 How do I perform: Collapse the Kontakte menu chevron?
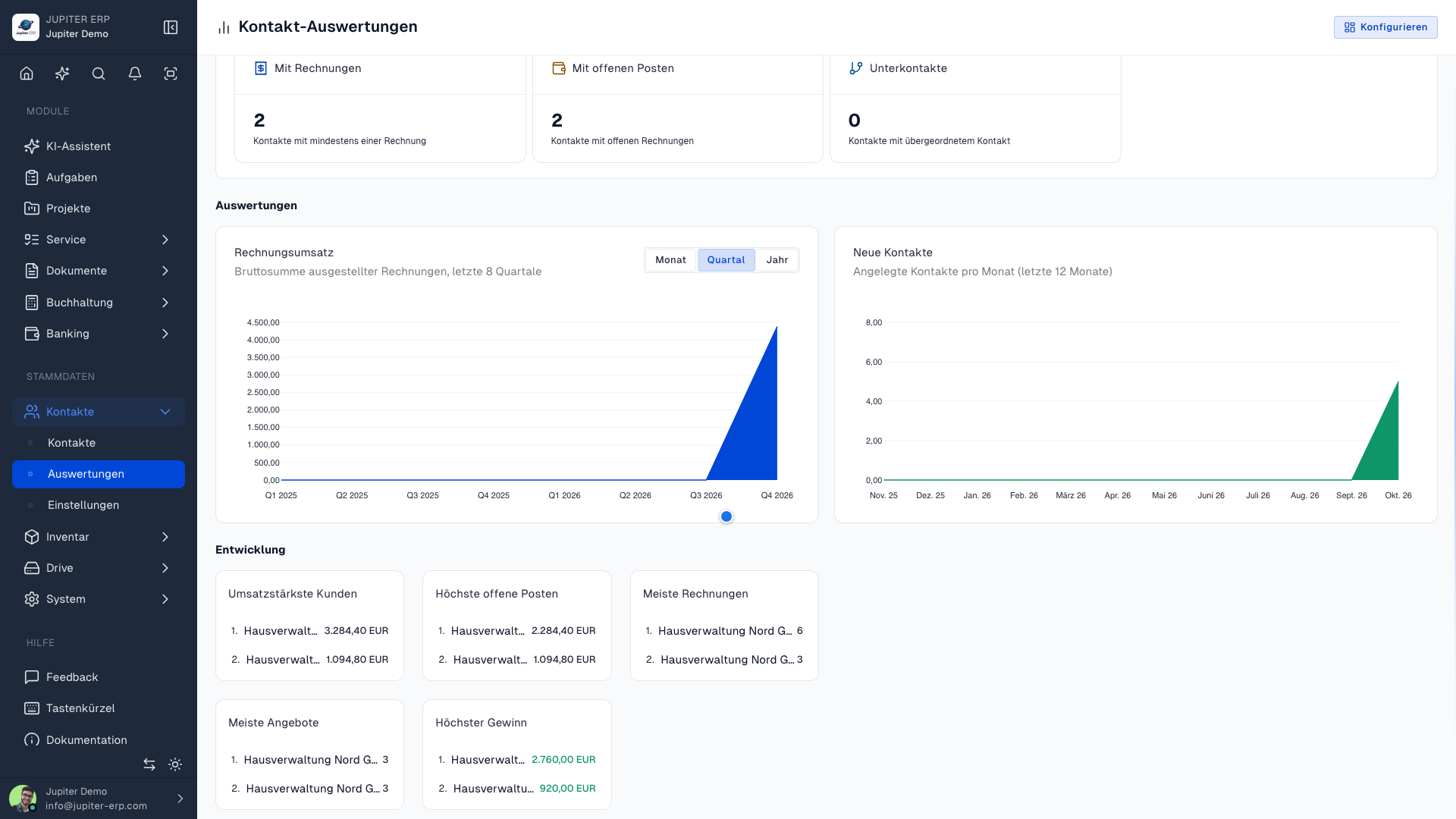(165, 412)
